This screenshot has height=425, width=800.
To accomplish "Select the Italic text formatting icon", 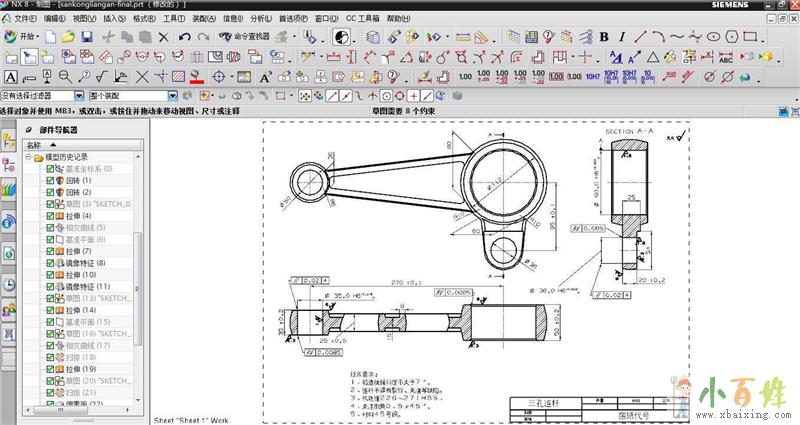I will pyautogui.click(x=622, y=37).
